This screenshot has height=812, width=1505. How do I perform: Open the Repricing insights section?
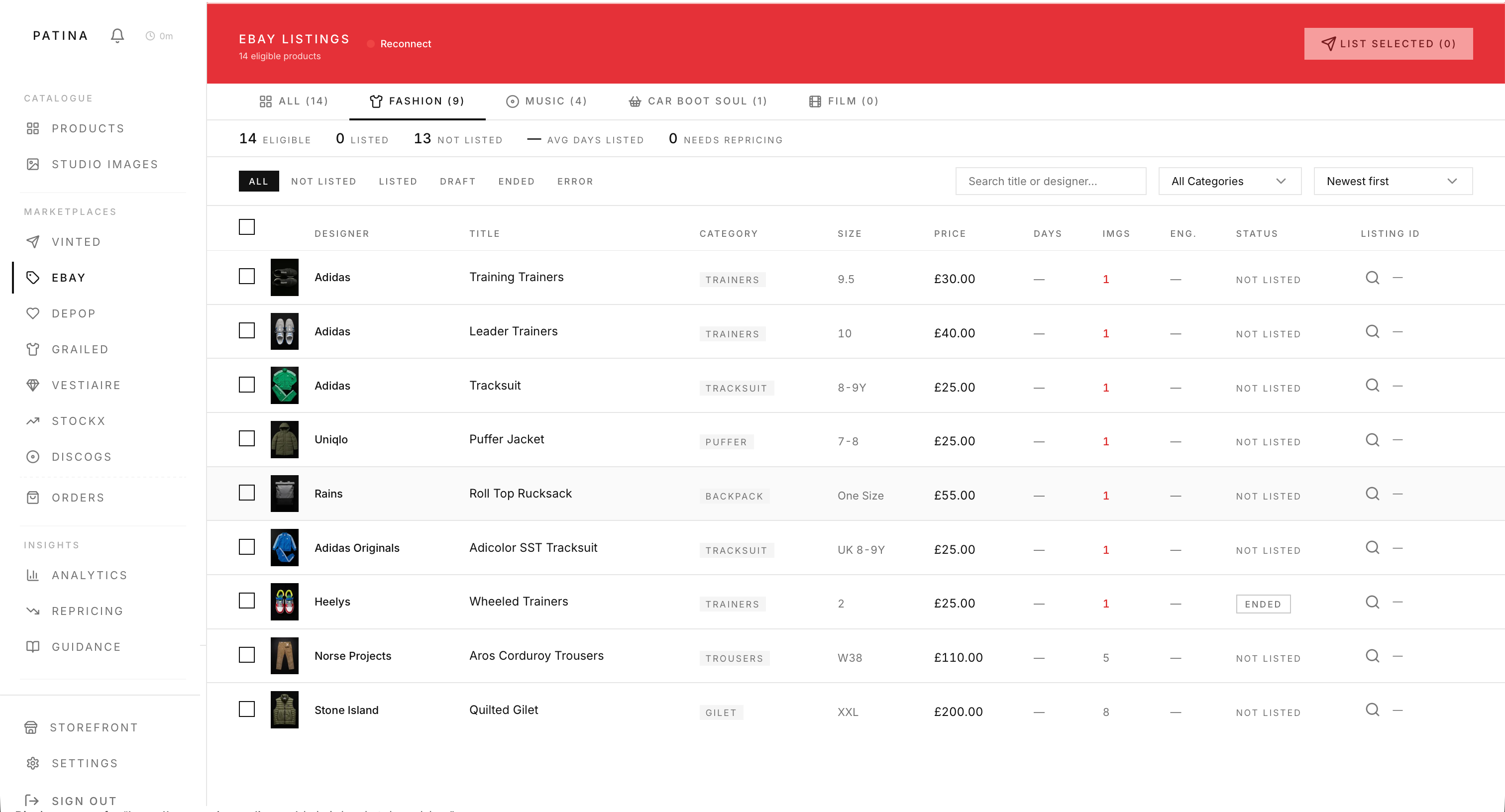(88, 610)
